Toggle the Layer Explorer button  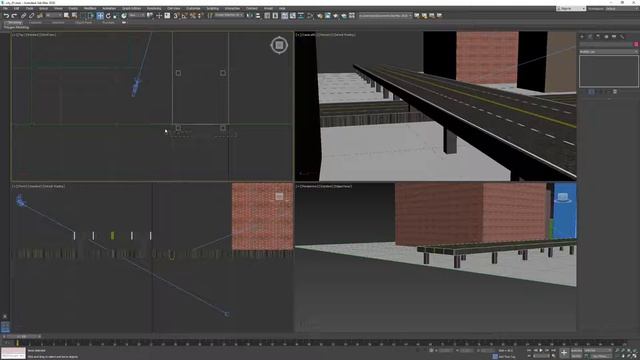pyautogui.click(x=275, y=16)
